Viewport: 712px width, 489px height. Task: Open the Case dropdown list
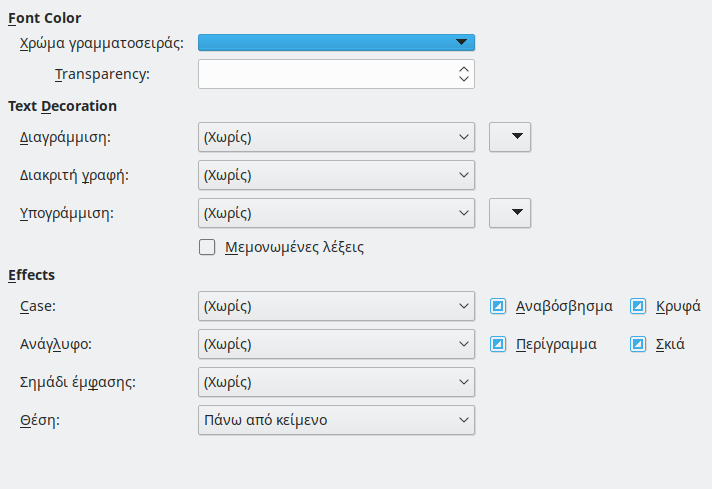click(336, 306)
